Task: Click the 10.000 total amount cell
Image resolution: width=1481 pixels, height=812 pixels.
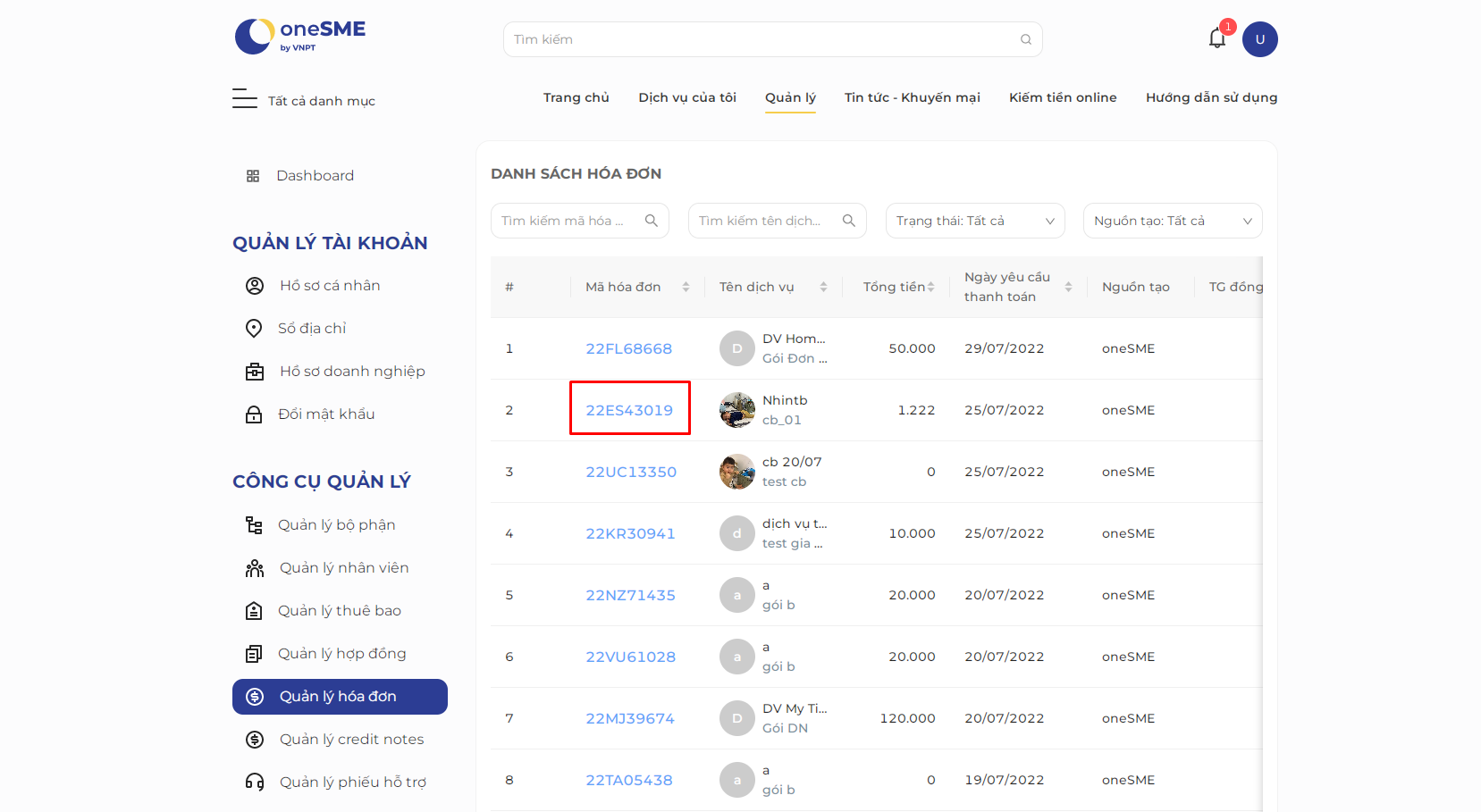Action: [x=913, y=533]
